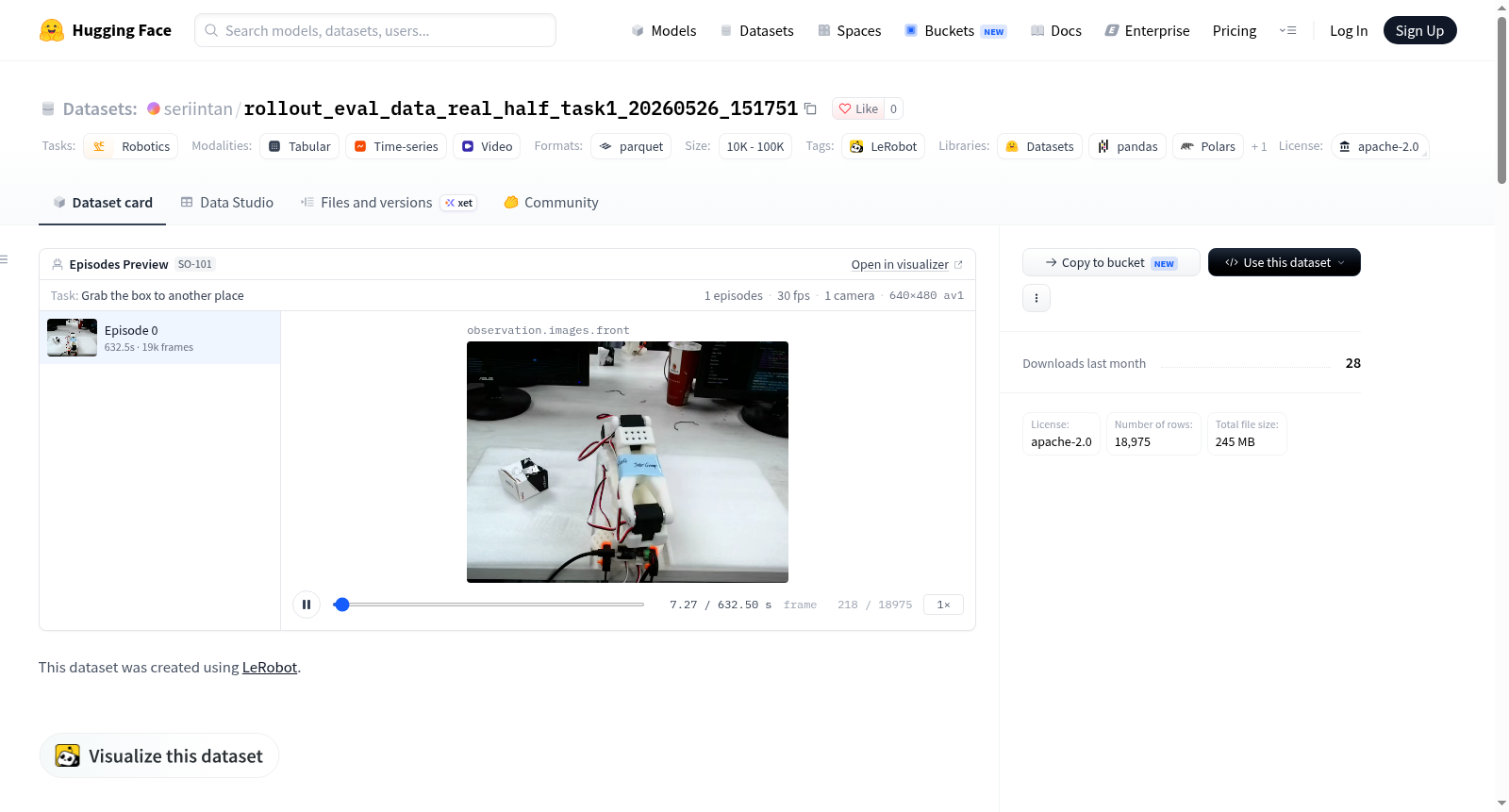Select the Episode 0 thumbnail
Screen dimensions: 1509x812
73,338
